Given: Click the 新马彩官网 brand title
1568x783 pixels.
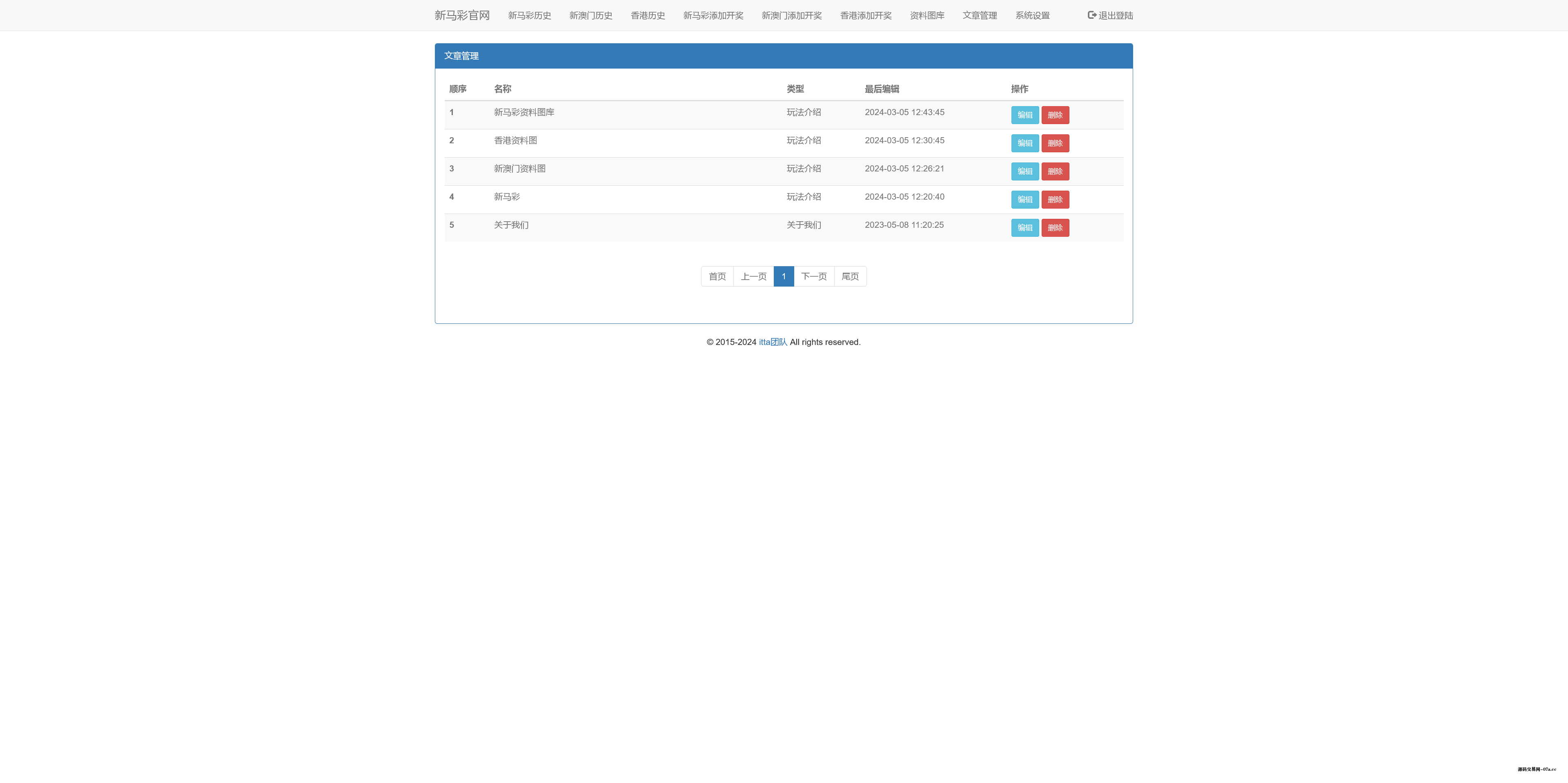Looking at the screenshot, I should click(462, 15).
